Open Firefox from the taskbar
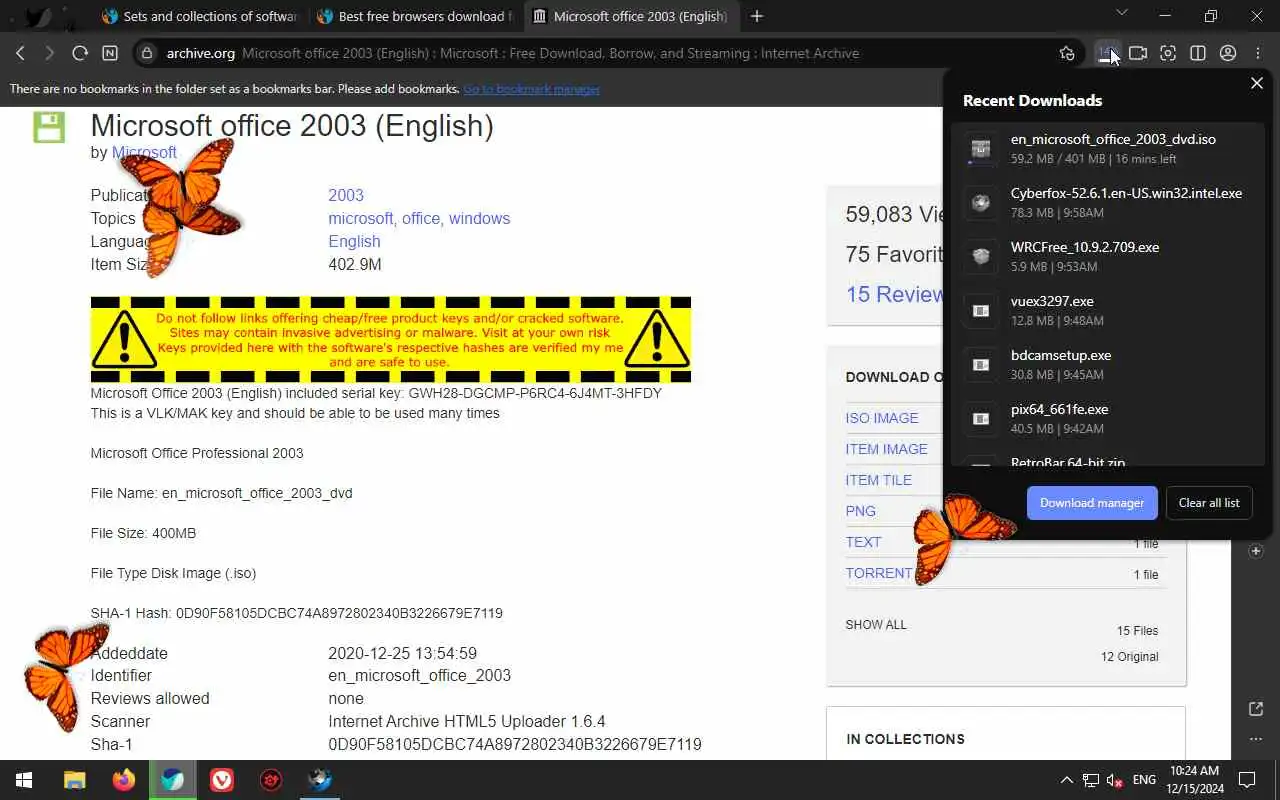 pyautogui.click(x=124, y=780)
